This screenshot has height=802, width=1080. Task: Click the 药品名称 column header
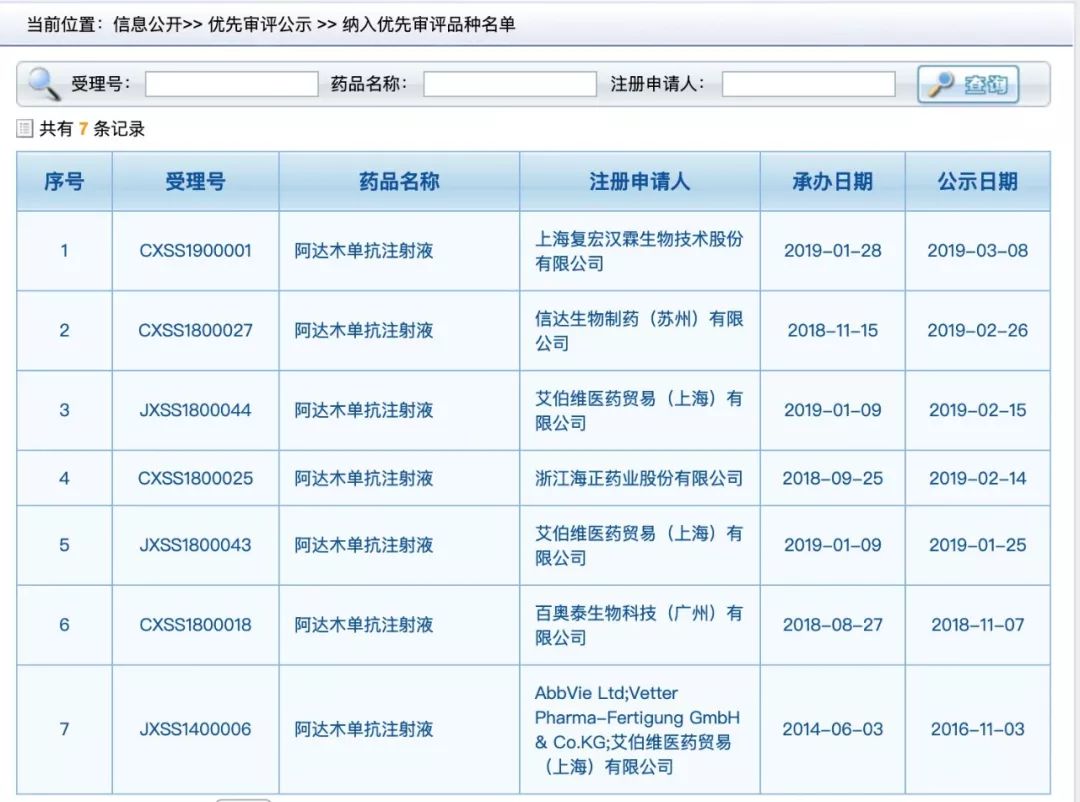click(399, 181)
